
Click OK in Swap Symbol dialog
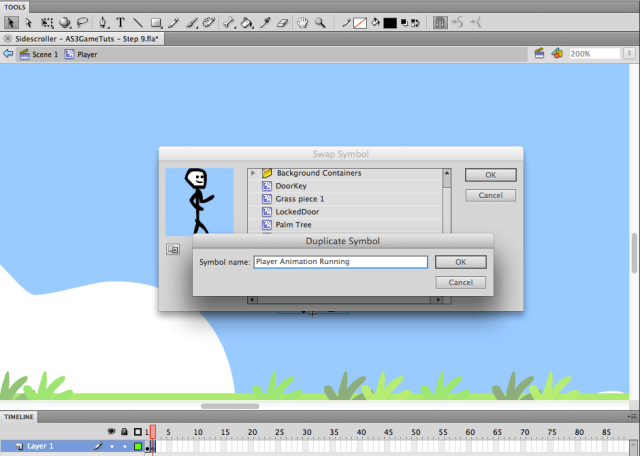491,175
